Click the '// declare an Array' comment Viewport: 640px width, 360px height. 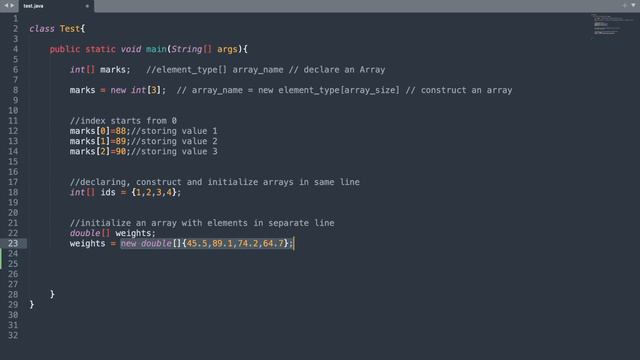[x=337, y=70]
